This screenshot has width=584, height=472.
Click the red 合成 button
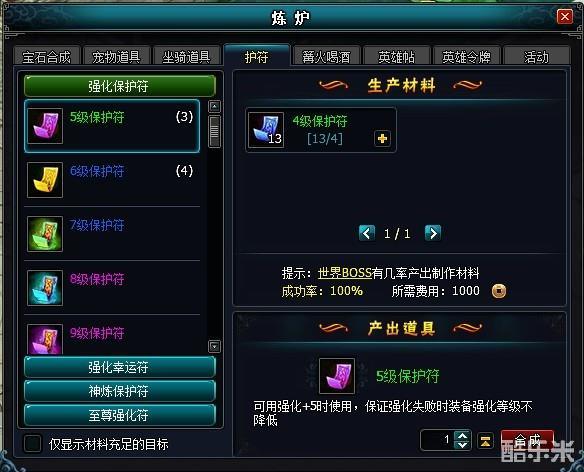[x=527, y=441]
